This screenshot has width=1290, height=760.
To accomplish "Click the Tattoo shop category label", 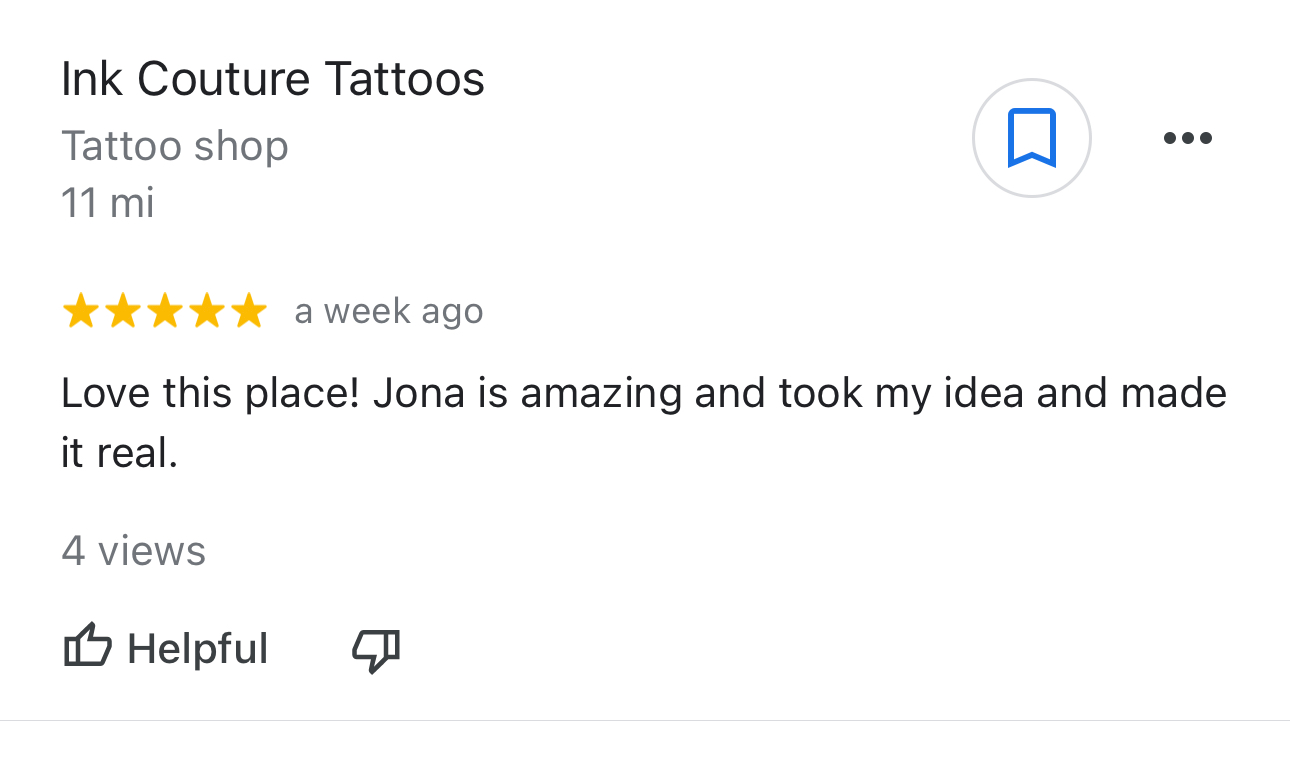I will pos(174,146).
